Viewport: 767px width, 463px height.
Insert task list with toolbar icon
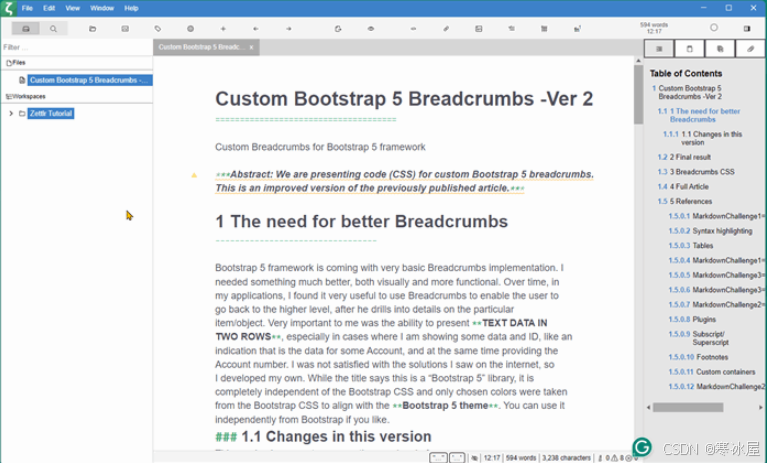[512, 29]
